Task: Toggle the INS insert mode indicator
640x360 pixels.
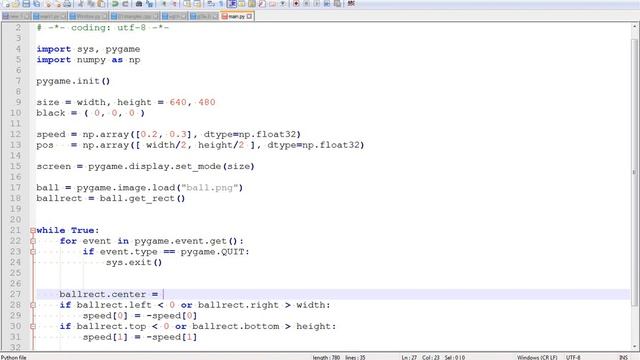Action: click(623, 358)
